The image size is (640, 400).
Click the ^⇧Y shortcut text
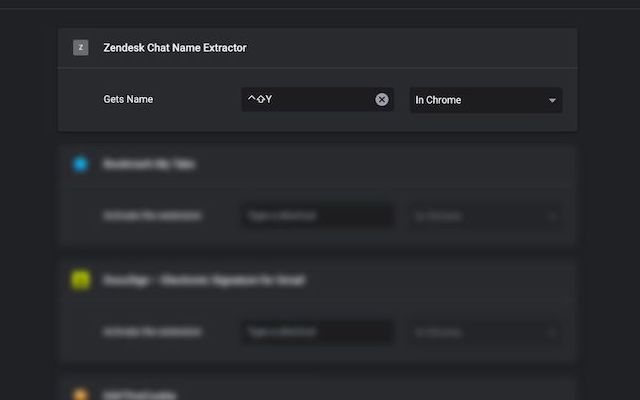tap(260, 100)
